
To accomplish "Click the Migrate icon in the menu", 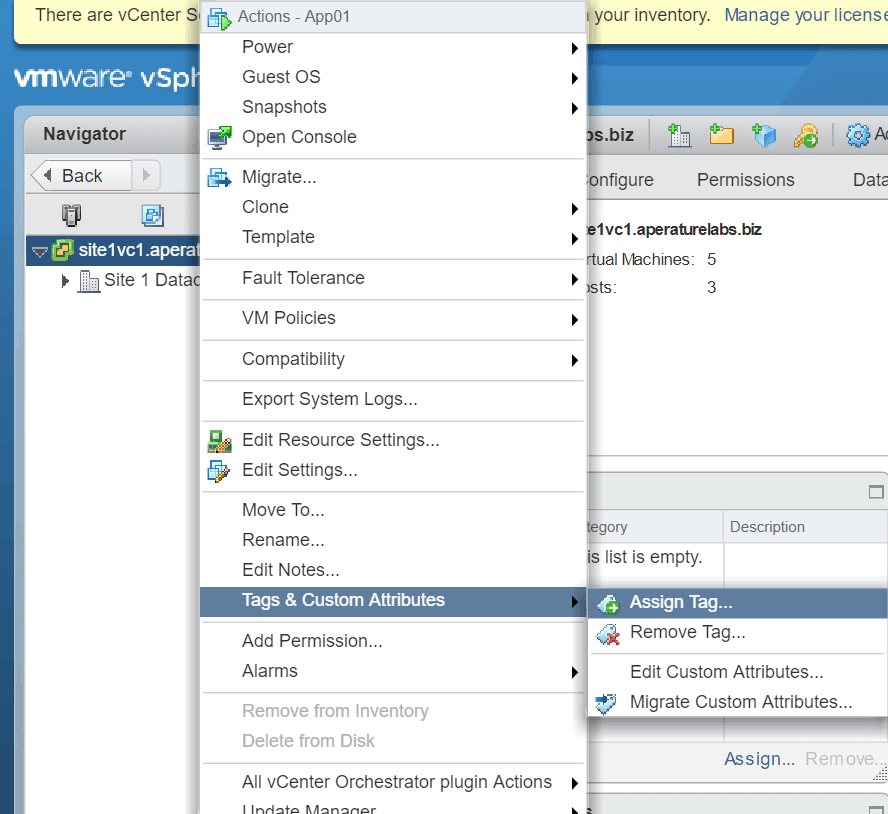I will (x=219, y=177).
